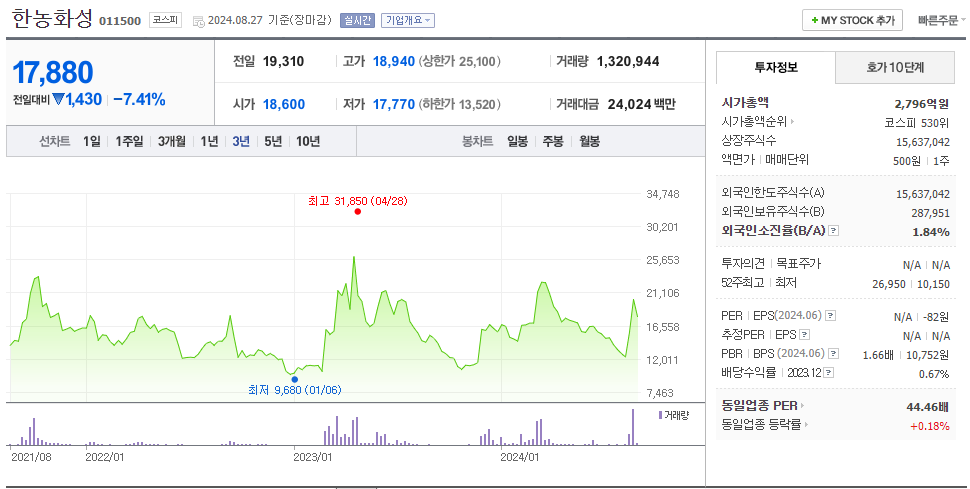This screenshot has height=489, width=970.
Task: Click the 최고 31,850 (04/28) label
Action: click(x=358, y=201)
